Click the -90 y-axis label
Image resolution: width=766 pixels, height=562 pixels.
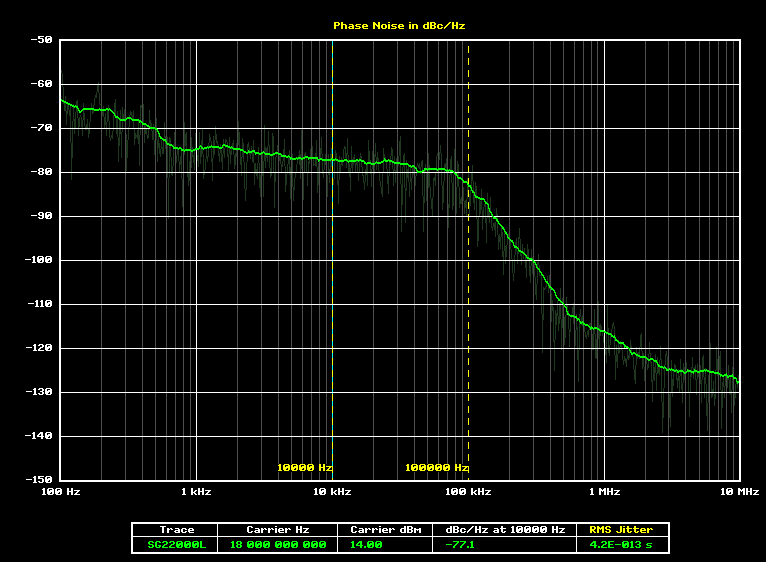pyautogui.click(x=42, y=216)
